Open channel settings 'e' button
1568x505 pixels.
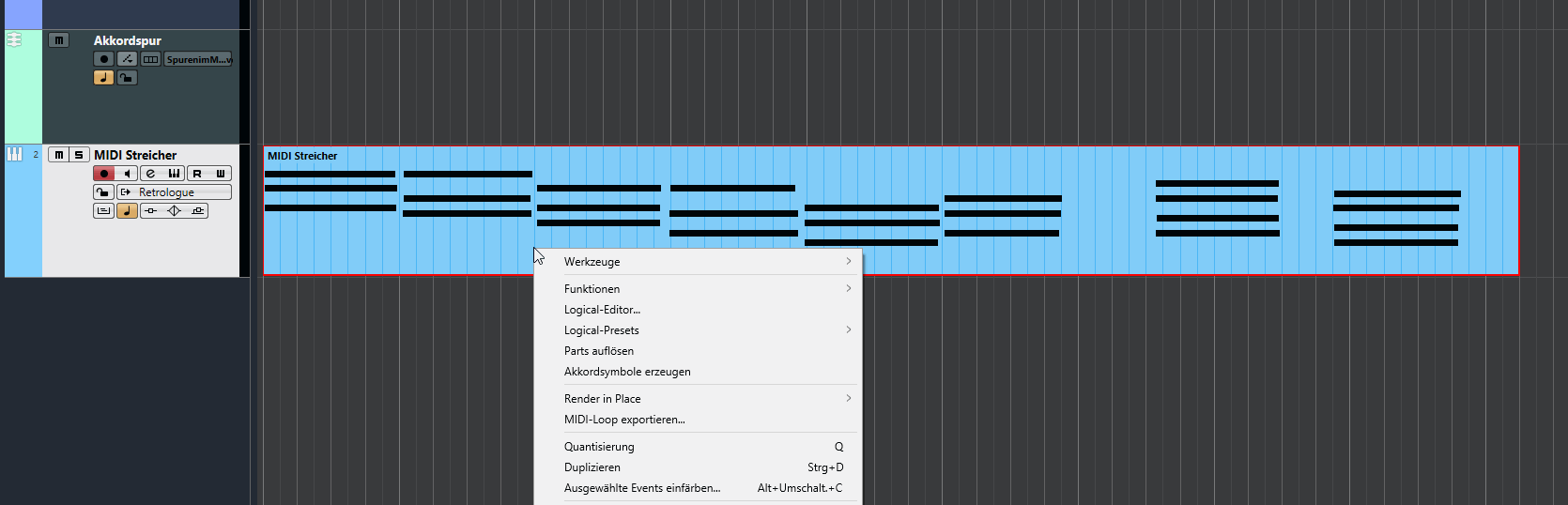pyautogui.click(x=150, y=174)
